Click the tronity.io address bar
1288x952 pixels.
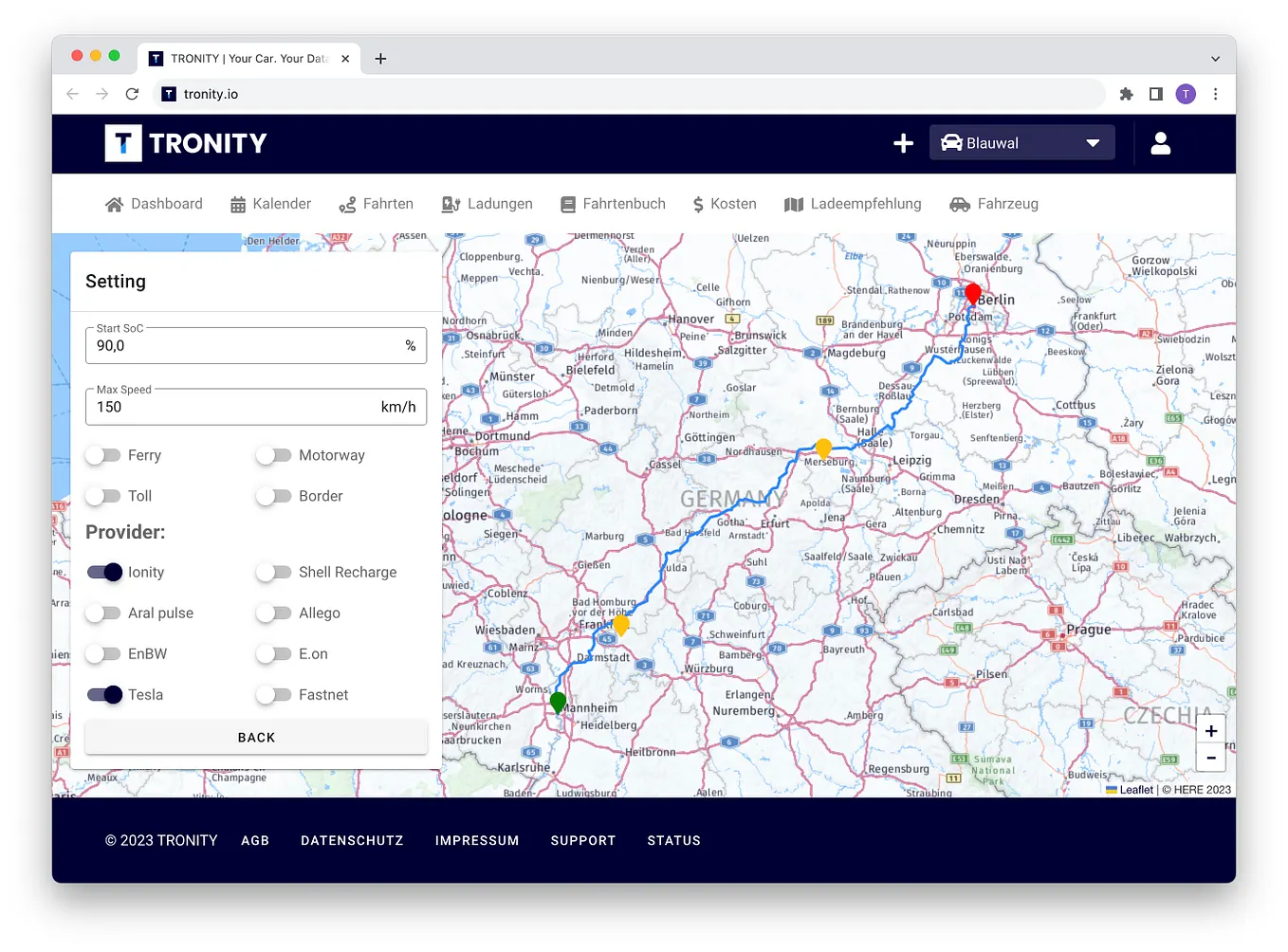[x=630, y=94]
